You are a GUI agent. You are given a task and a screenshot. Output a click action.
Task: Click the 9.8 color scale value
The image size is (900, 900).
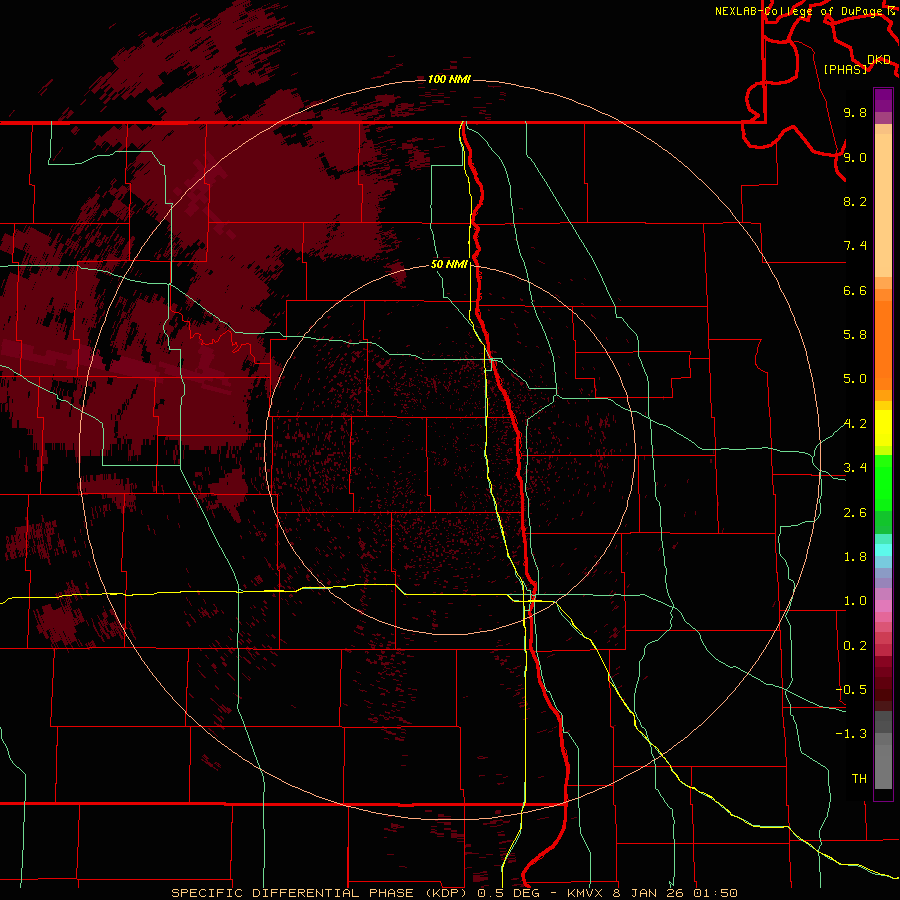855,112
